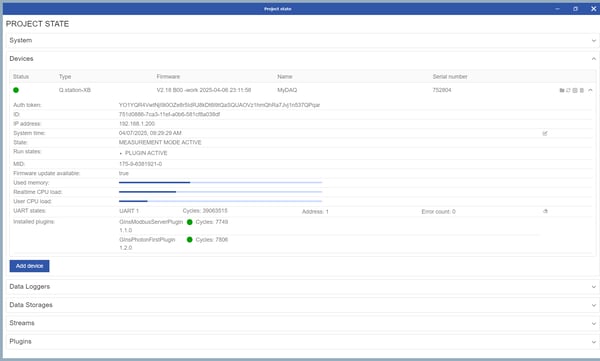Click UART Cycles: 39063515 value
Viewport: 600px width, 361px height.
205,211
